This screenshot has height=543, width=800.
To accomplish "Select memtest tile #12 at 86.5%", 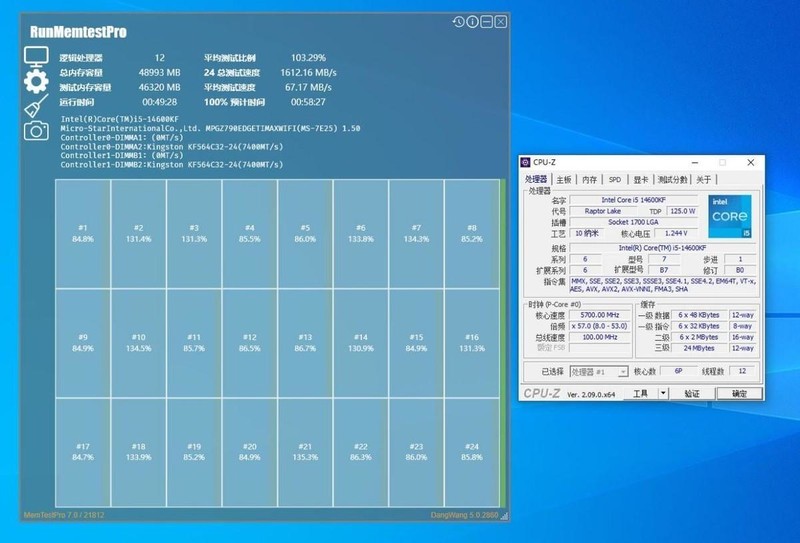I will pos(249,343).
